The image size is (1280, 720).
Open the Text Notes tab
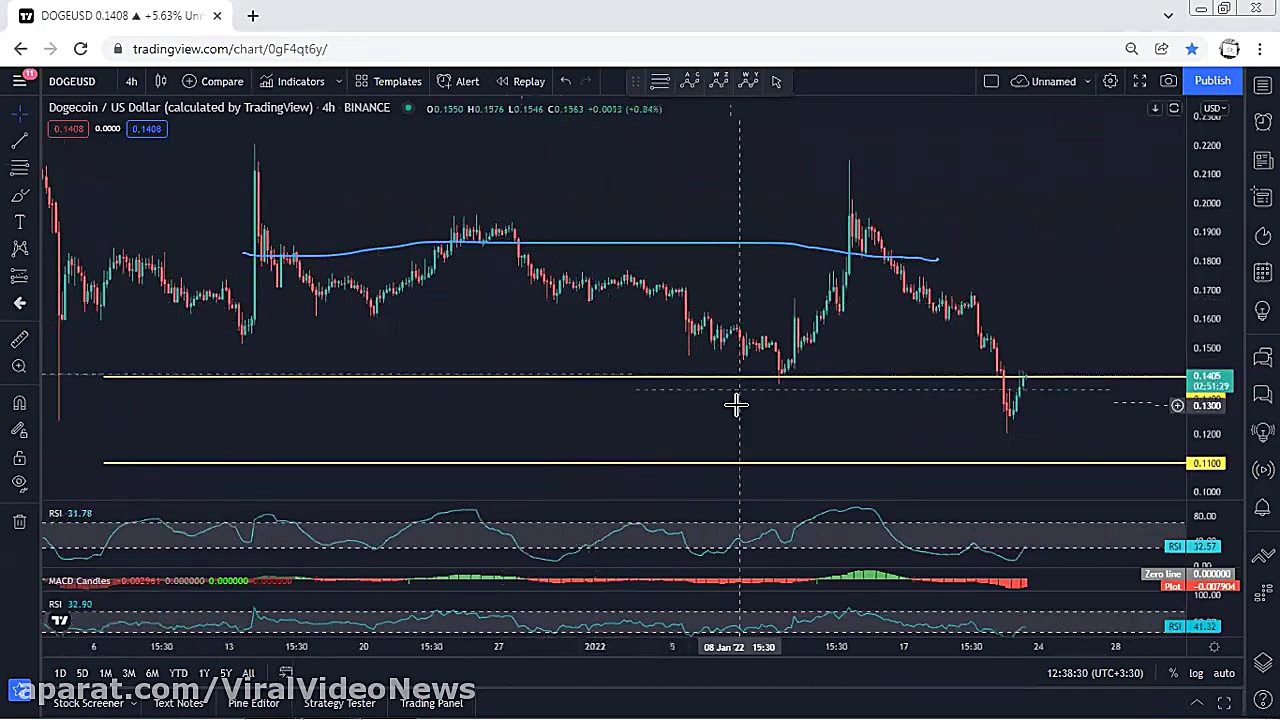pos(178,703)
